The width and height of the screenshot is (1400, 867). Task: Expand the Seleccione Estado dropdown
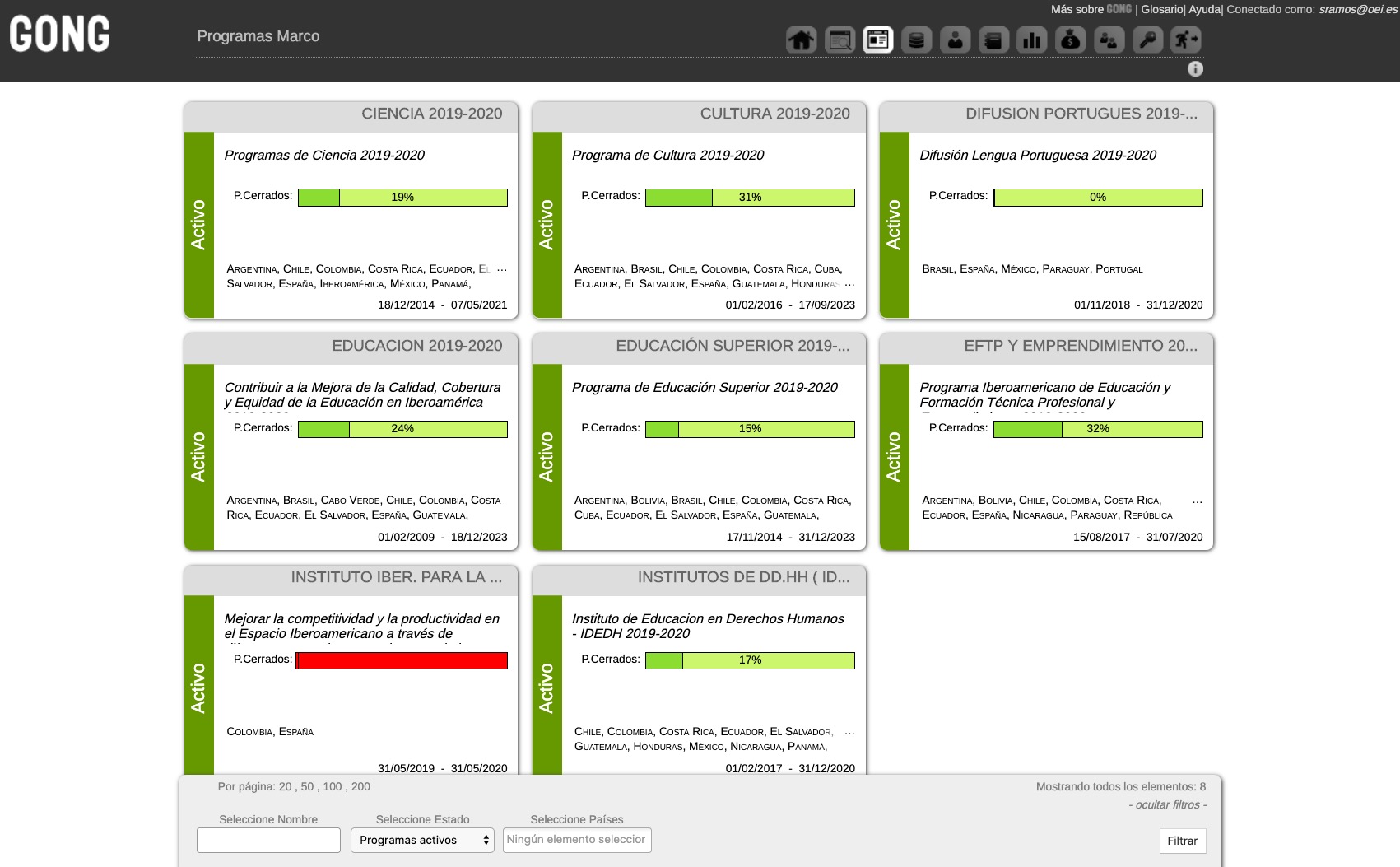tap(422, 840)
